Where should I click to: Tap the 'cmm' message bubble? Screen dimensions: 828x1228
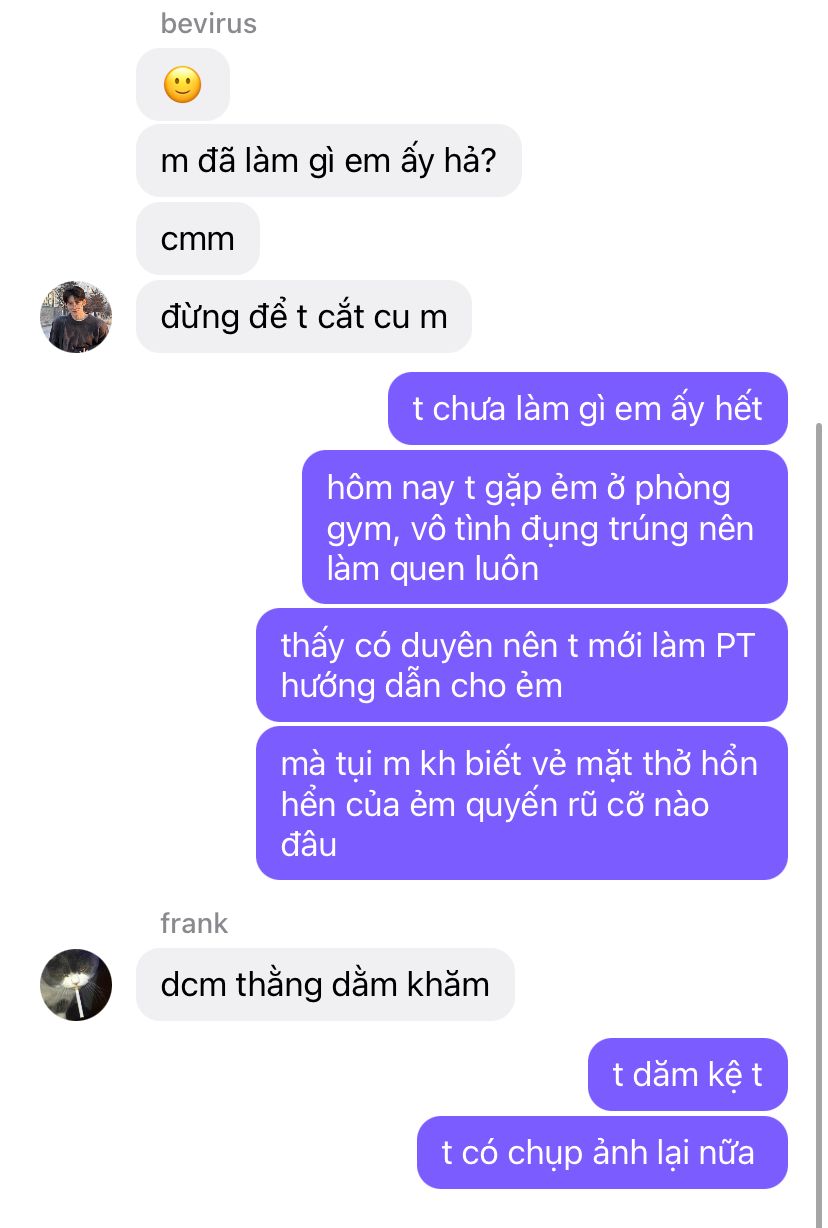(198, 239)
